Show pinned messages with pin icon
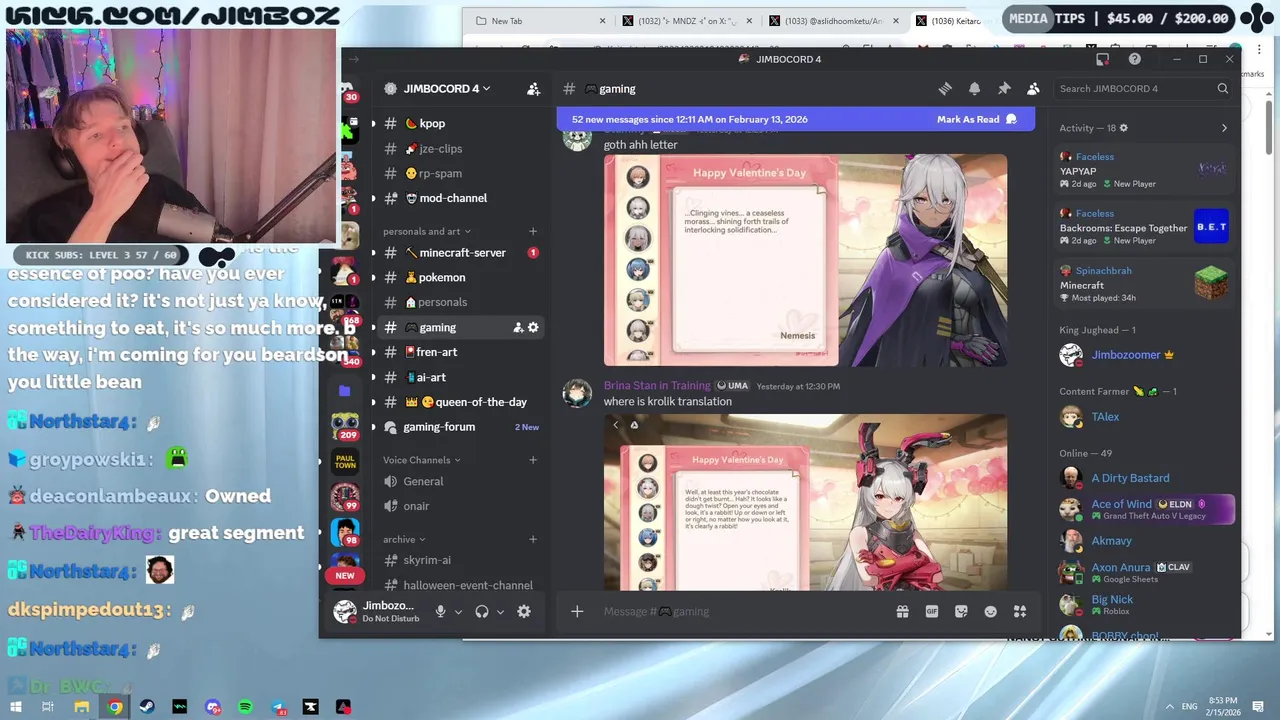Image resolution: width=1280 pixels, height=720 pixels. [x=1004, y=89]
